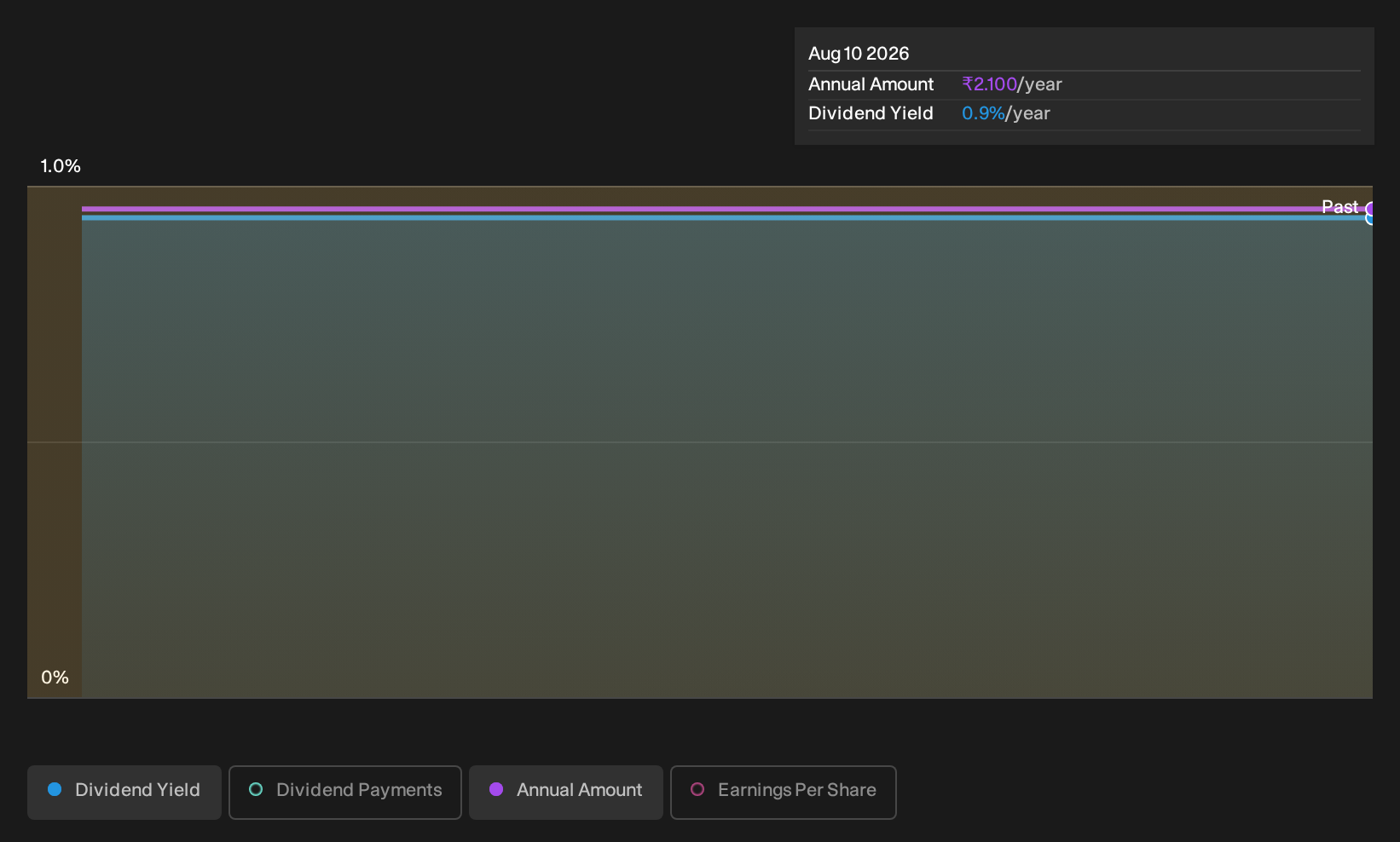Click the 'Dividend Yield' label in tooltip
This screenshot has width=1400, height=842.
pos(871,113)
